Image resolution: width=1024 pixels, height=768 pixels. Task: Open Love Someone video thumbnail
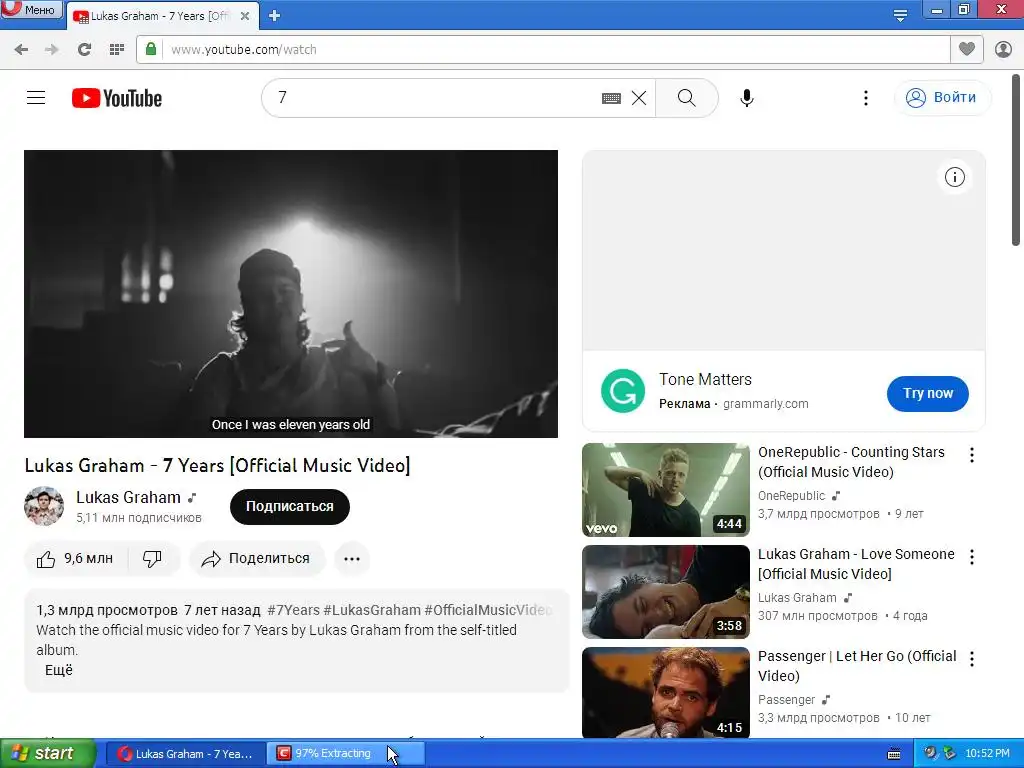pyautogui.click(x=665, y=592)
